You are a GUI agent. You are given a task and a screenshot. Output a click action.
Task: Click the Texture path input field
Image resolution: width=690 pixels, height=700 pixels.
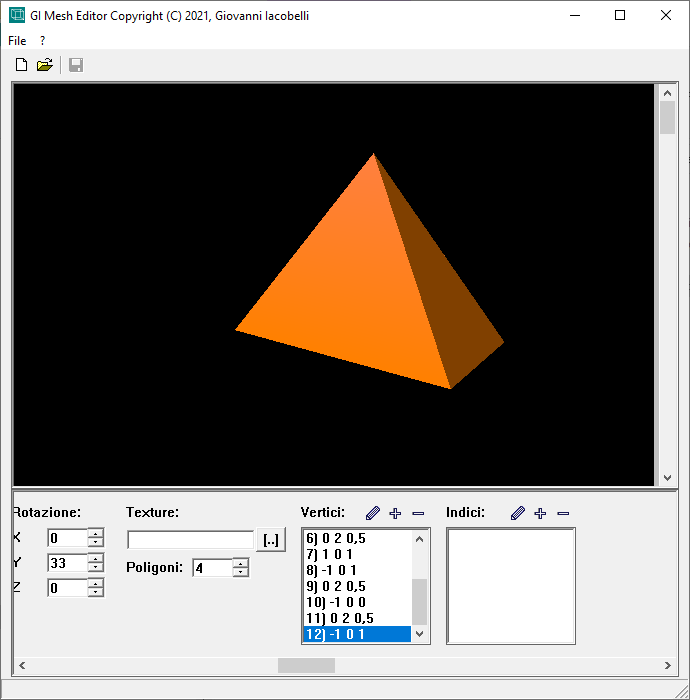click(x=191, y=540)
